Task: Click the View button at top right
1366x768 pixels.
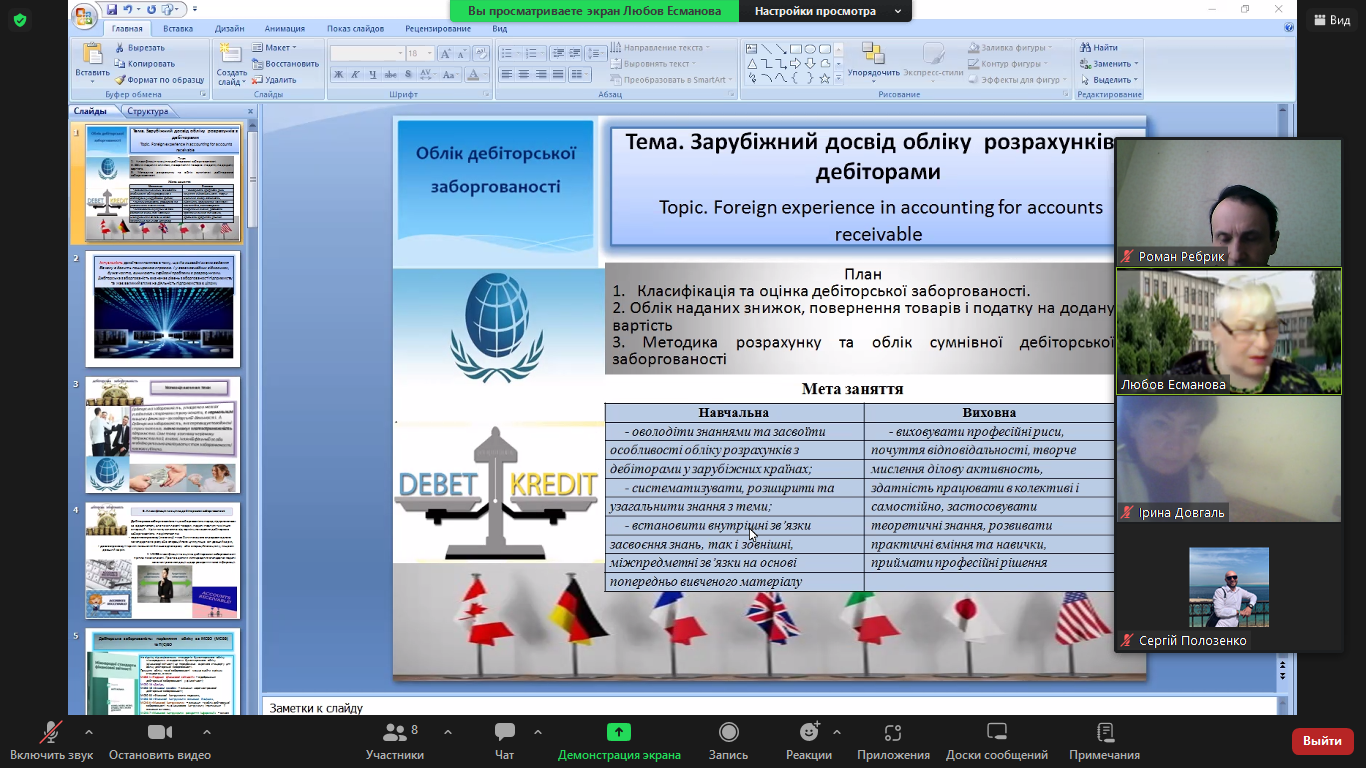Action: [x=1331, y=20]
